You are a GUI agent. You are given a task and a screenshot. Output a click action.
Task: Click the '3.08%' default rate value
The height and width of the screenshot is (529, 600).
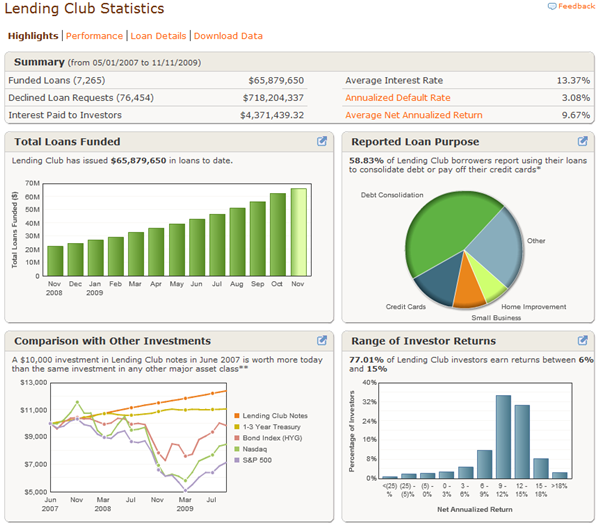tap(576, 98)
